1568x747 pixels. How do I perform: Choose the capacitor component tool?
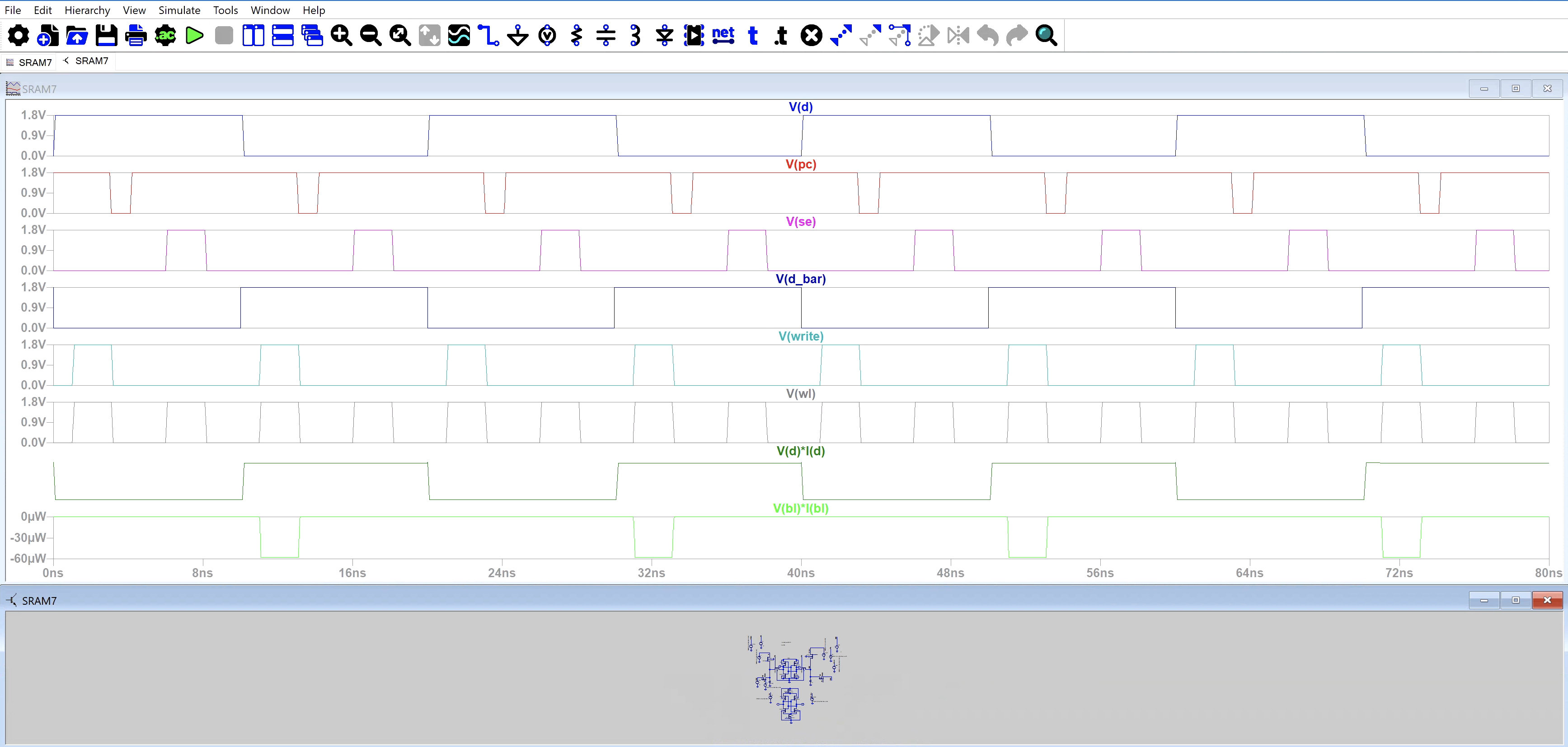pos(606,36)
